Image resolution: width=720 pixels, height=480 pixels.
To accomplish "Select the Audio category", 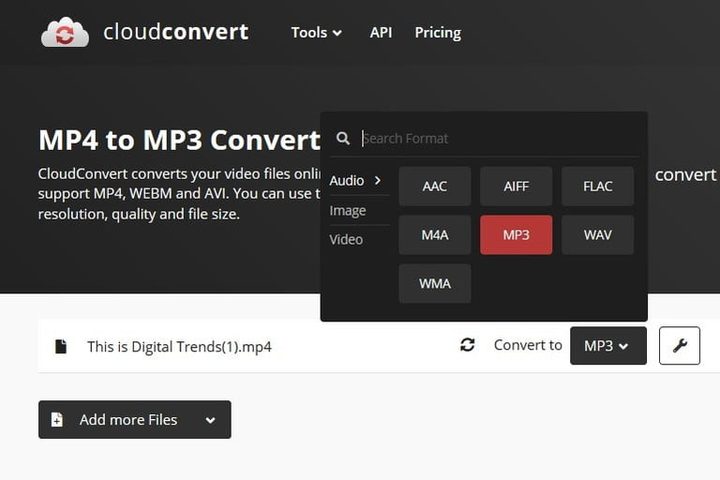I will (355, 181).
